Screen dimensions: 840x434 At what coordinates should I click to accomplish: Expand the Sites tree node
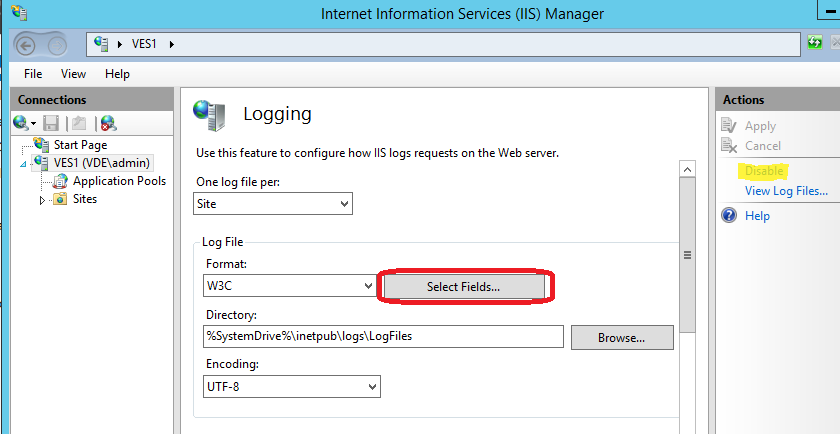pyautogui.click(x=43, y=200)
